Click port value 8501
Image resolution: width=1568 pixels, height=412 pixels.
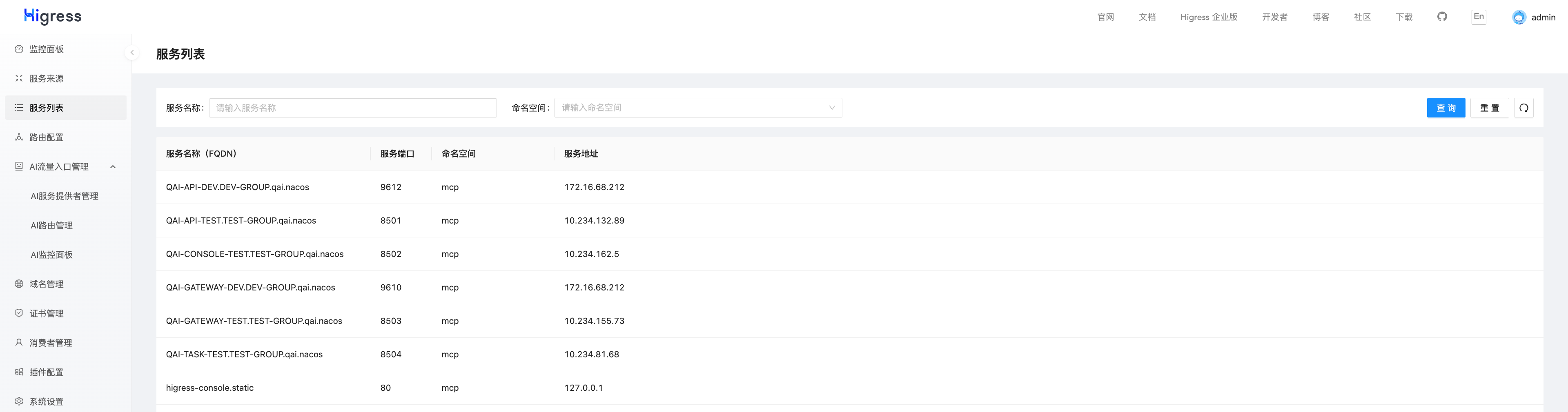pyautogui.click(x=391, y=221)
